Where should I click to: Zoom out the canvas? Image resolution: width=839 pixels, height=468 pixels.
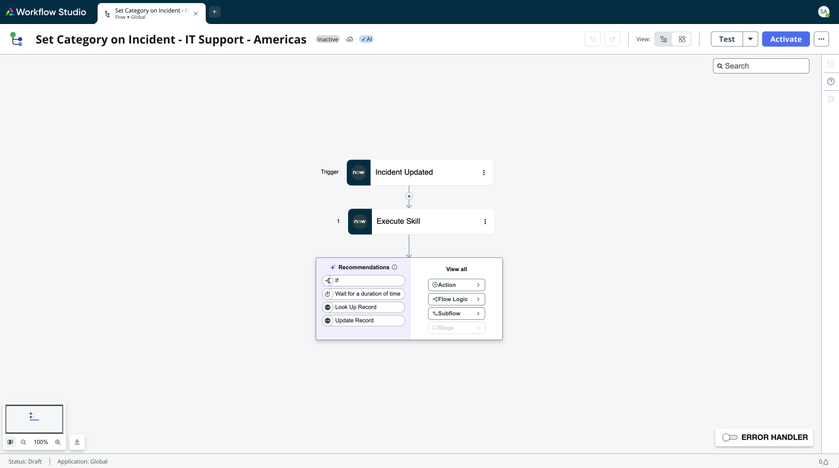pyautogui.click(x=24, y=442)
